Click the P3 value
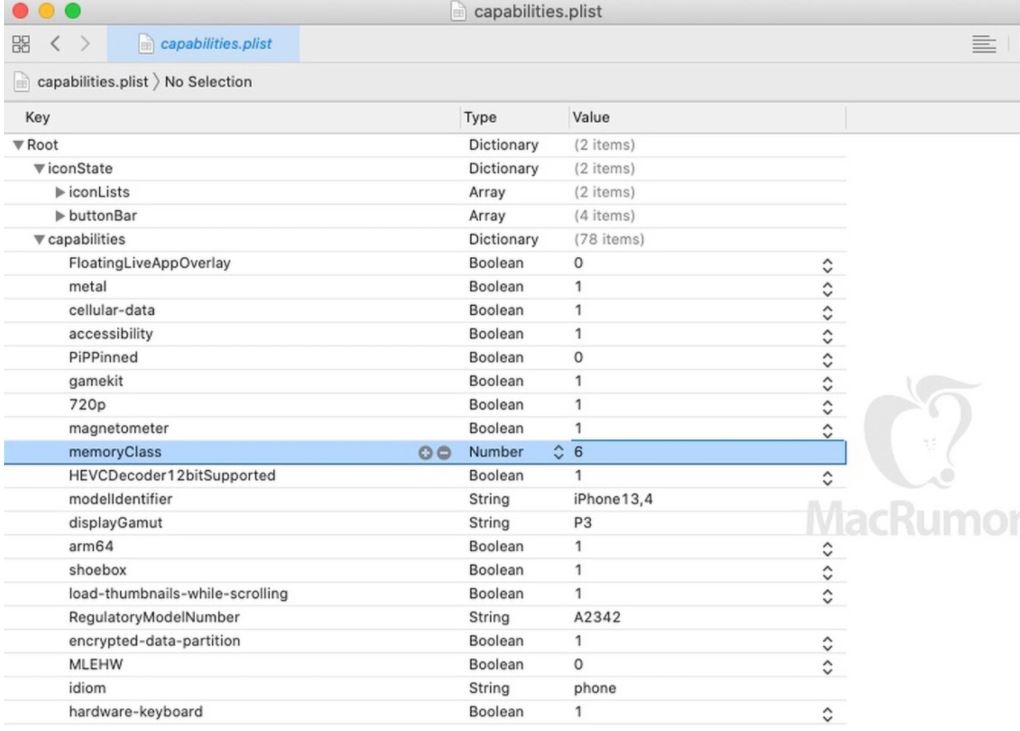This screenshot has width=1020, height=731. 583,523
